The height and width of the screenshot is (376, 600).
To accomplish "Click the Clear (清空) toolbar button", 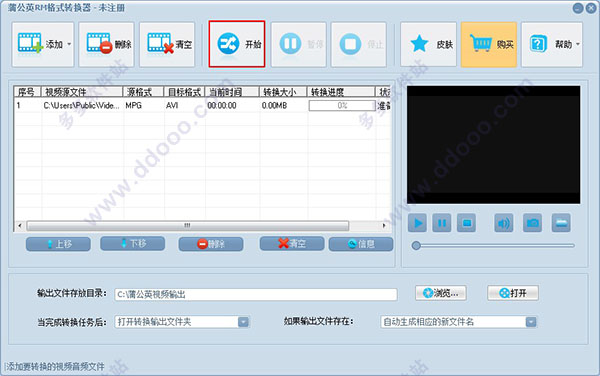I will [167, 44].
